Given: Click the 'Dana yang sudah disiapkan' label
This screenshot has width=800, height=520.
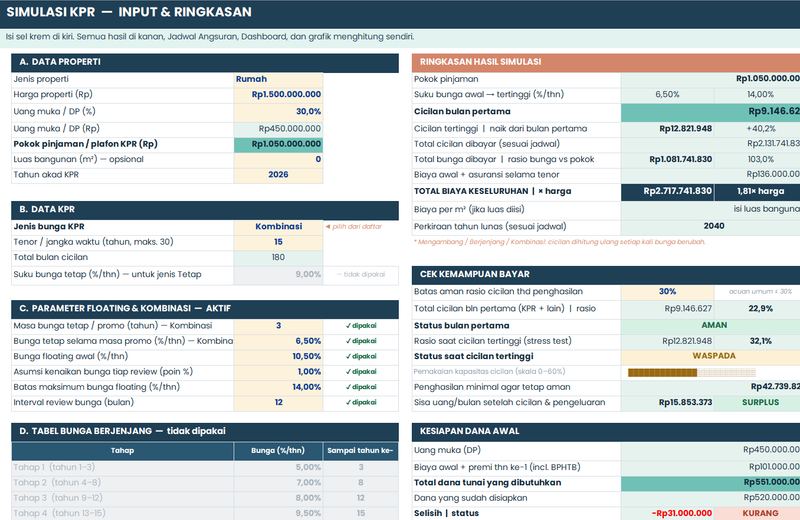Looking at the screenshot, I should [x=470, y=498].
